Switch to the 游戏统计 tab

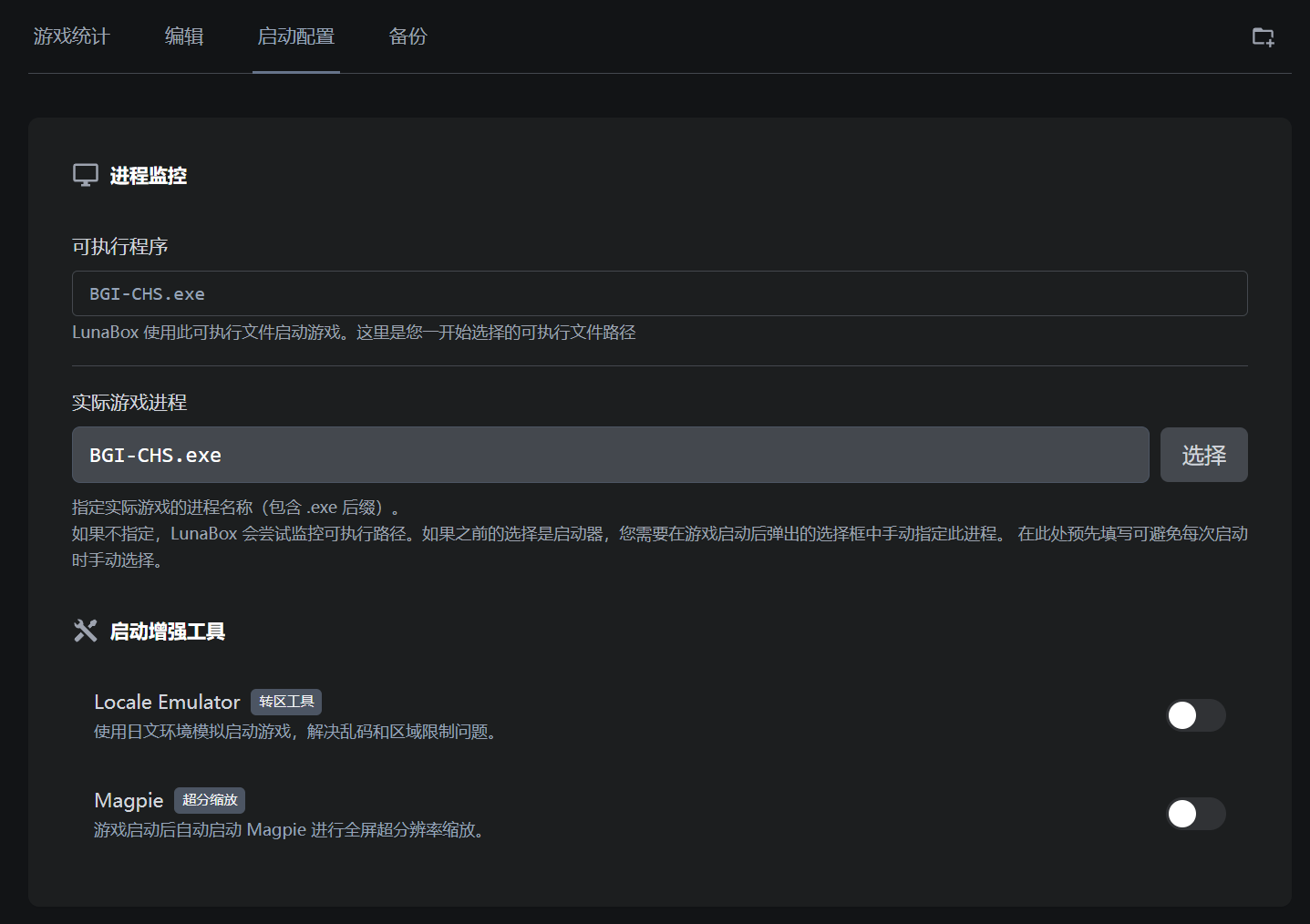(72, 36)
